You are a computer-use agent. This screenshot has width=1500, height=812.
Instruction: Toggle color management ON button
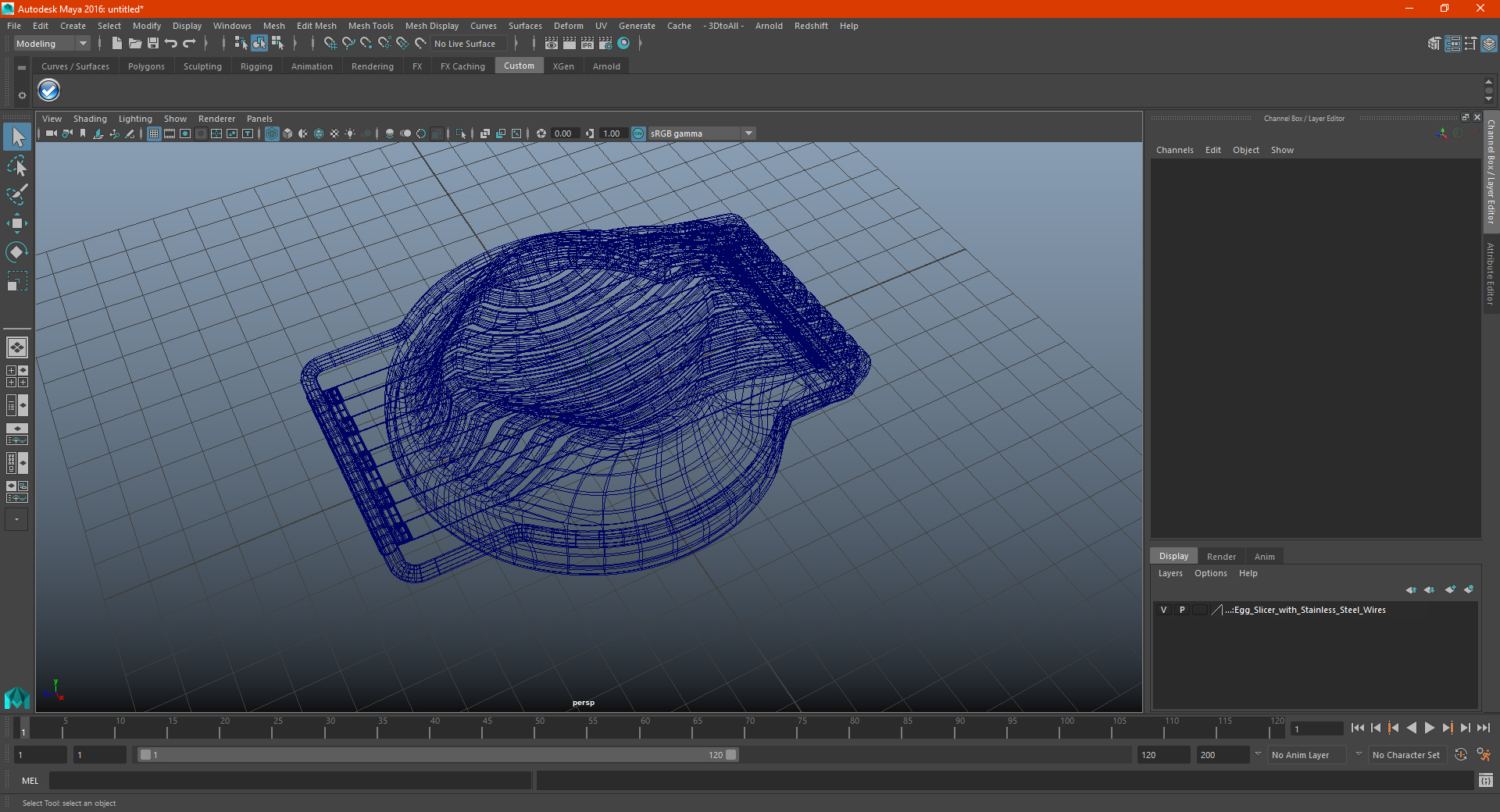tap(638, 134)
